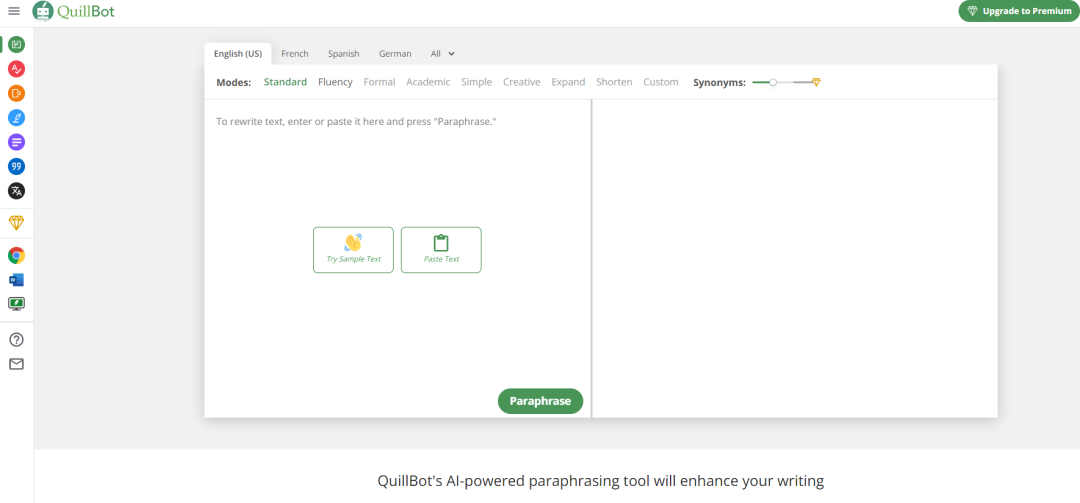
Task: Expand the All languages dropdown
Action: 443,54
